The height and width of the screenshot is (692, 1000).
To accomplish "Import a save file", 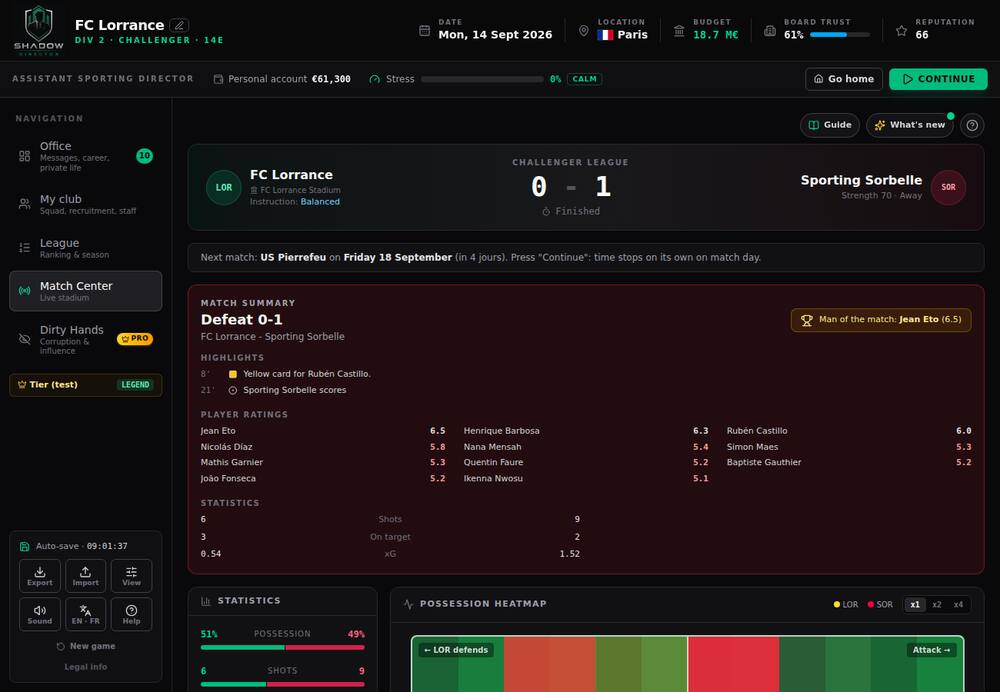I will tap(85, 576).
